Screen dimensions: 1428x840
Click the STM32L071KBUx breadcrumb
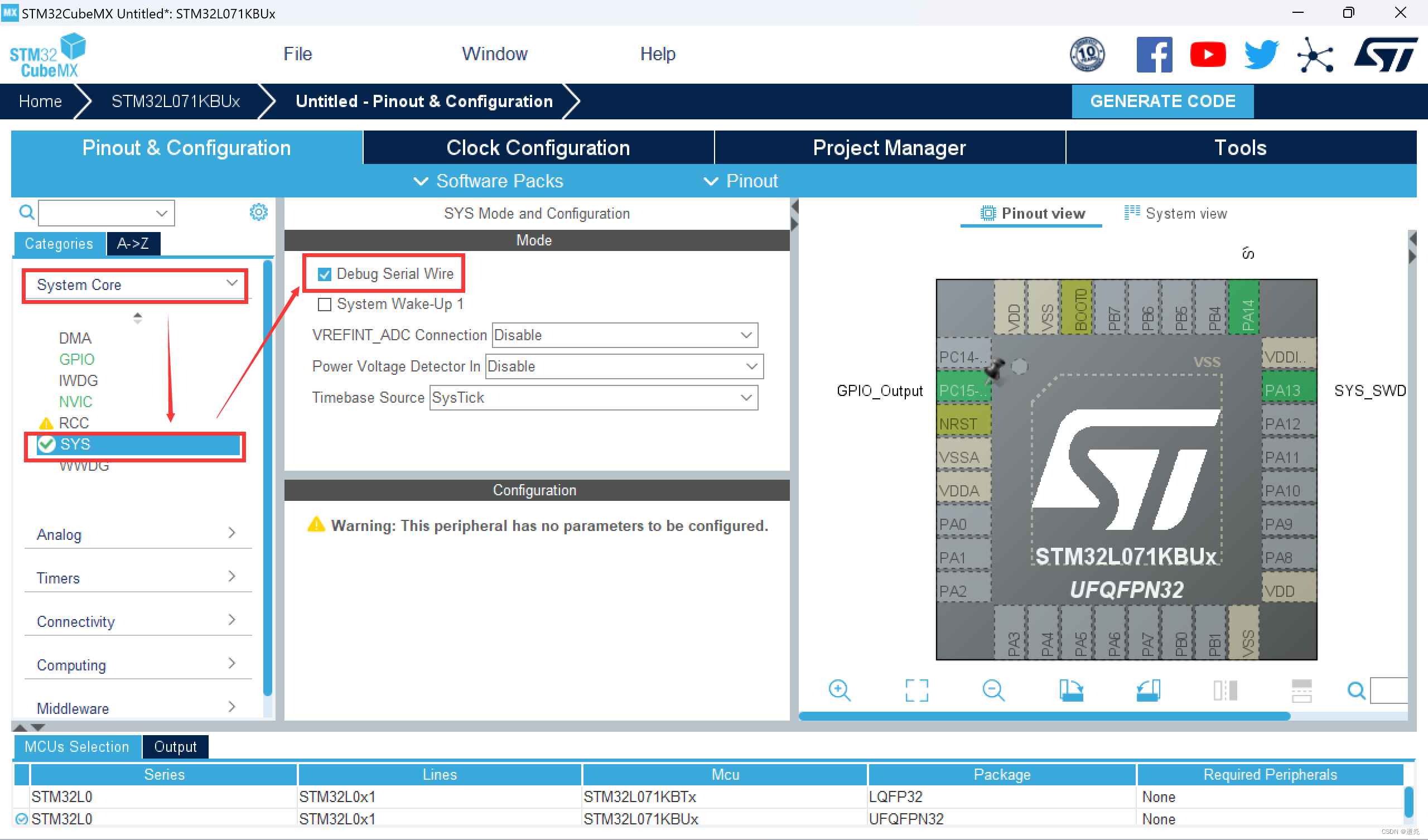coord(176,101)
